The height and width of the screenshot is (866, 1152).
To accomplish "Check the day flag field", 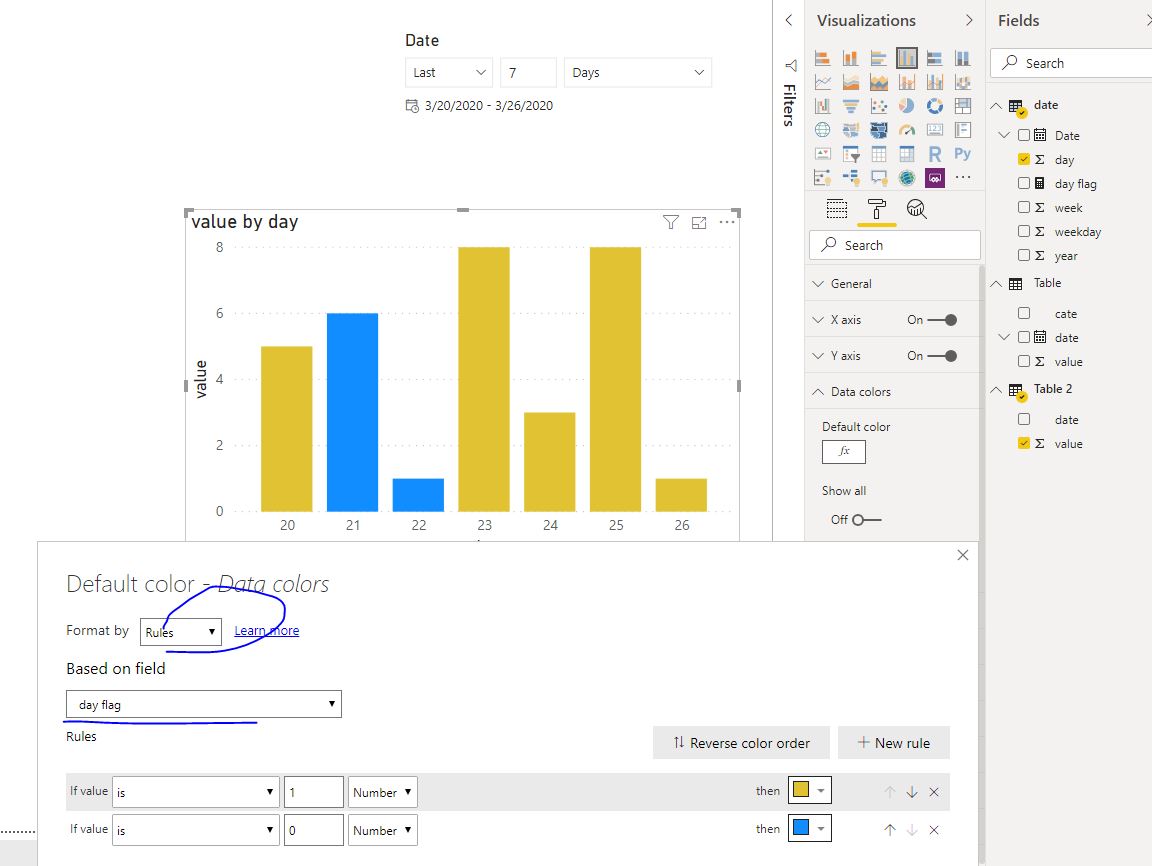I will [x=1023, y=183].
